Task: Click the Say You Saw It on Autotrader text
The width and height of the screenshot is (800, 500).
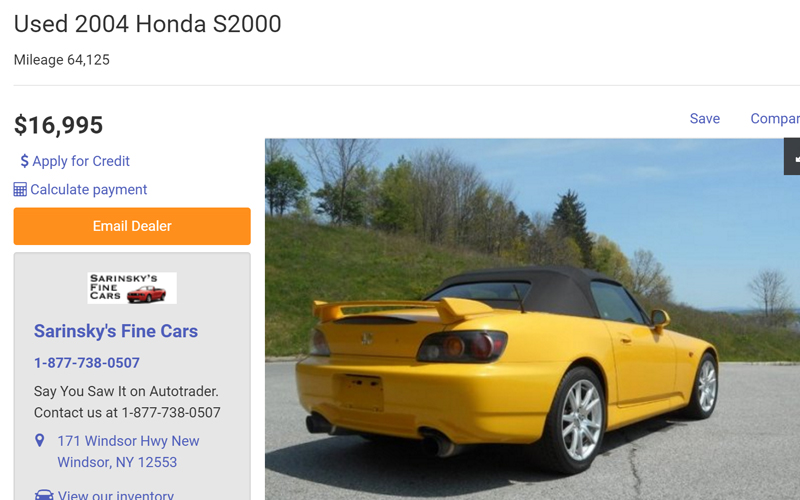Action: [126, 391]
